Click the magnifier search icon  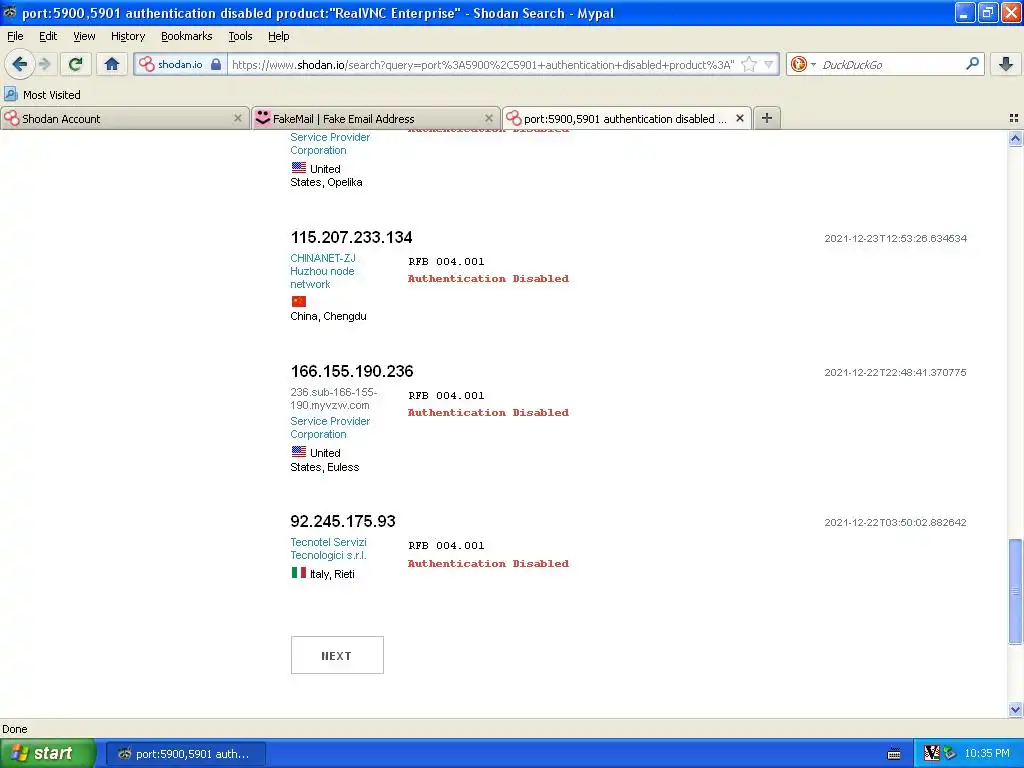point(972,64)
